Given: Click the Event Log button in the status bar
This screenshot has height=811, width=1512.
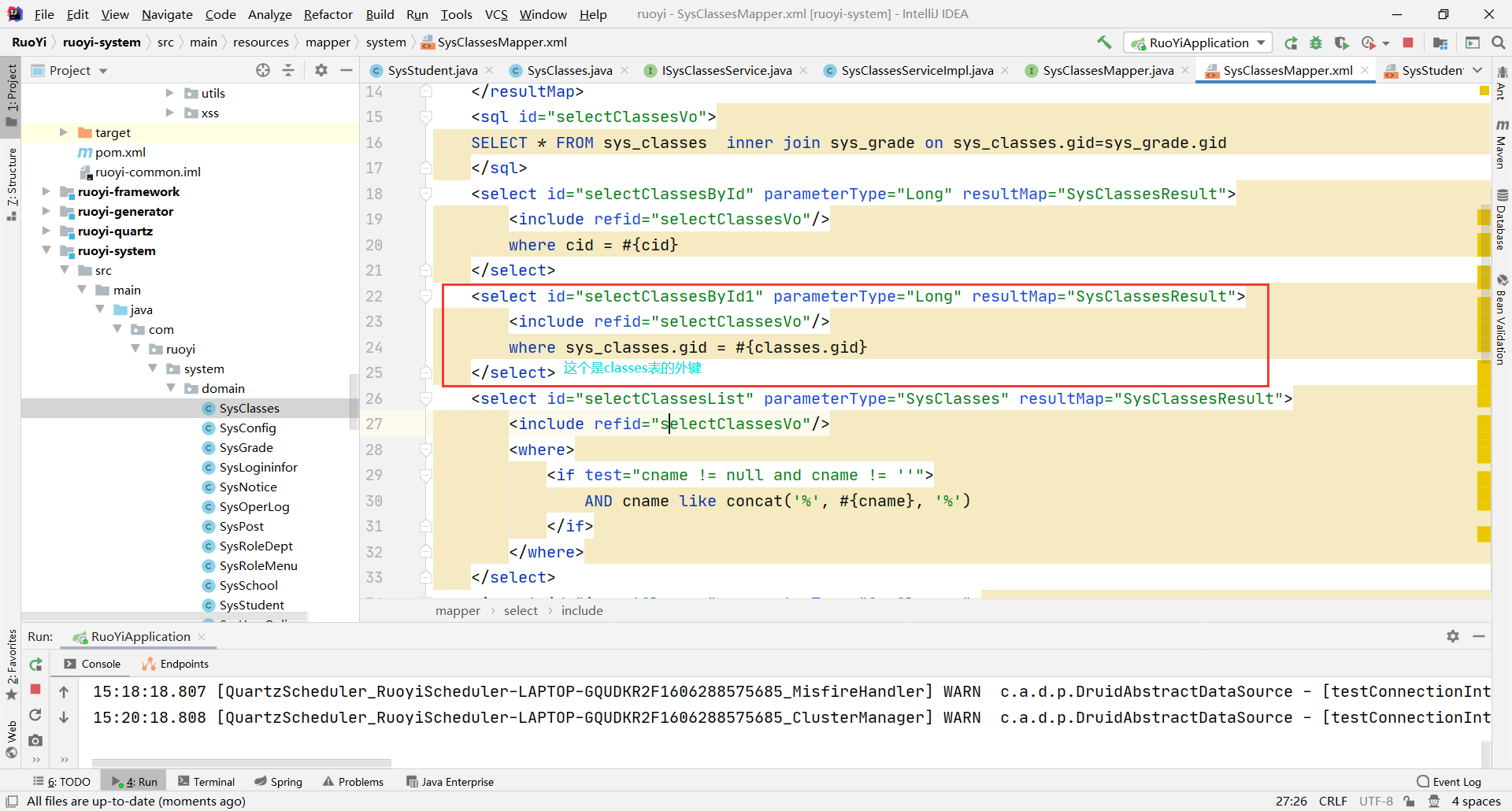Looking at the screenshot, I should click(1449, 781).
